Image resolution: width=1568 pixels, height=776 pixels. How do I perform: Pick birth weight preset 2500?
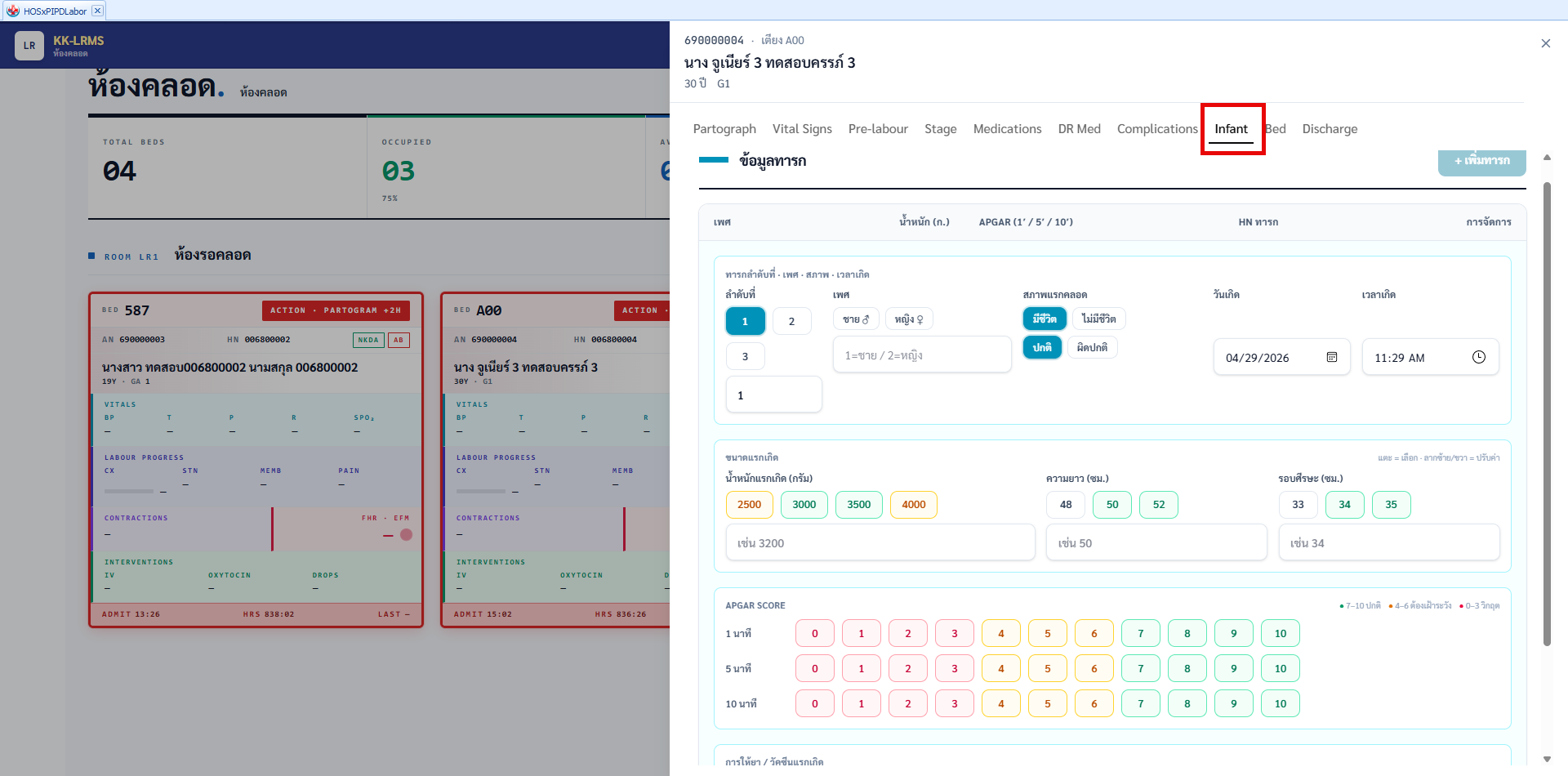coord(749,505)
